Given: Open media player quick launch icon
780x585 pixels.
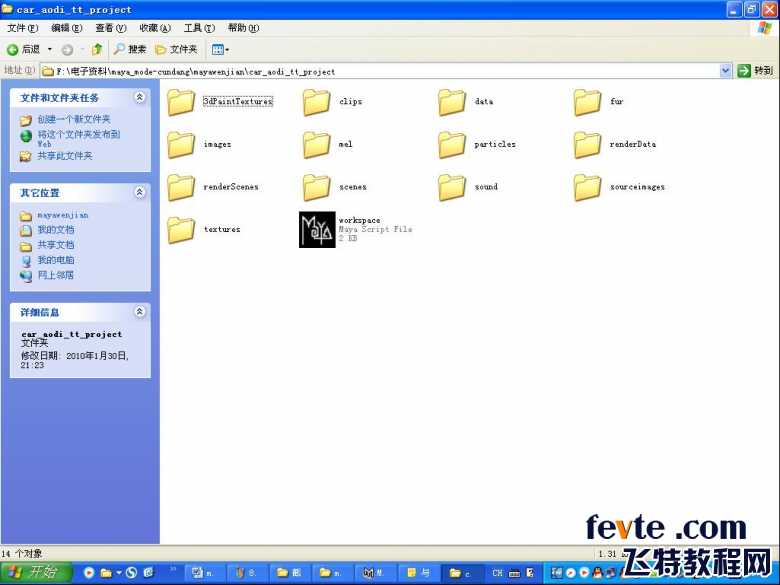Looking at the screenshot, I should click(89, 573).
